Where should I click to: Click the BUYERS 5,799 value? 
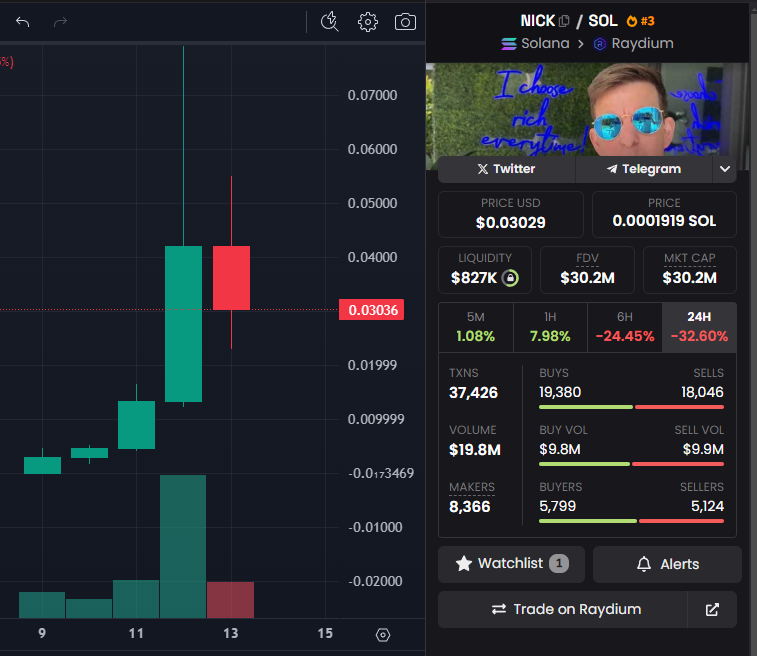pyautogui.click(x=558, y=506)
